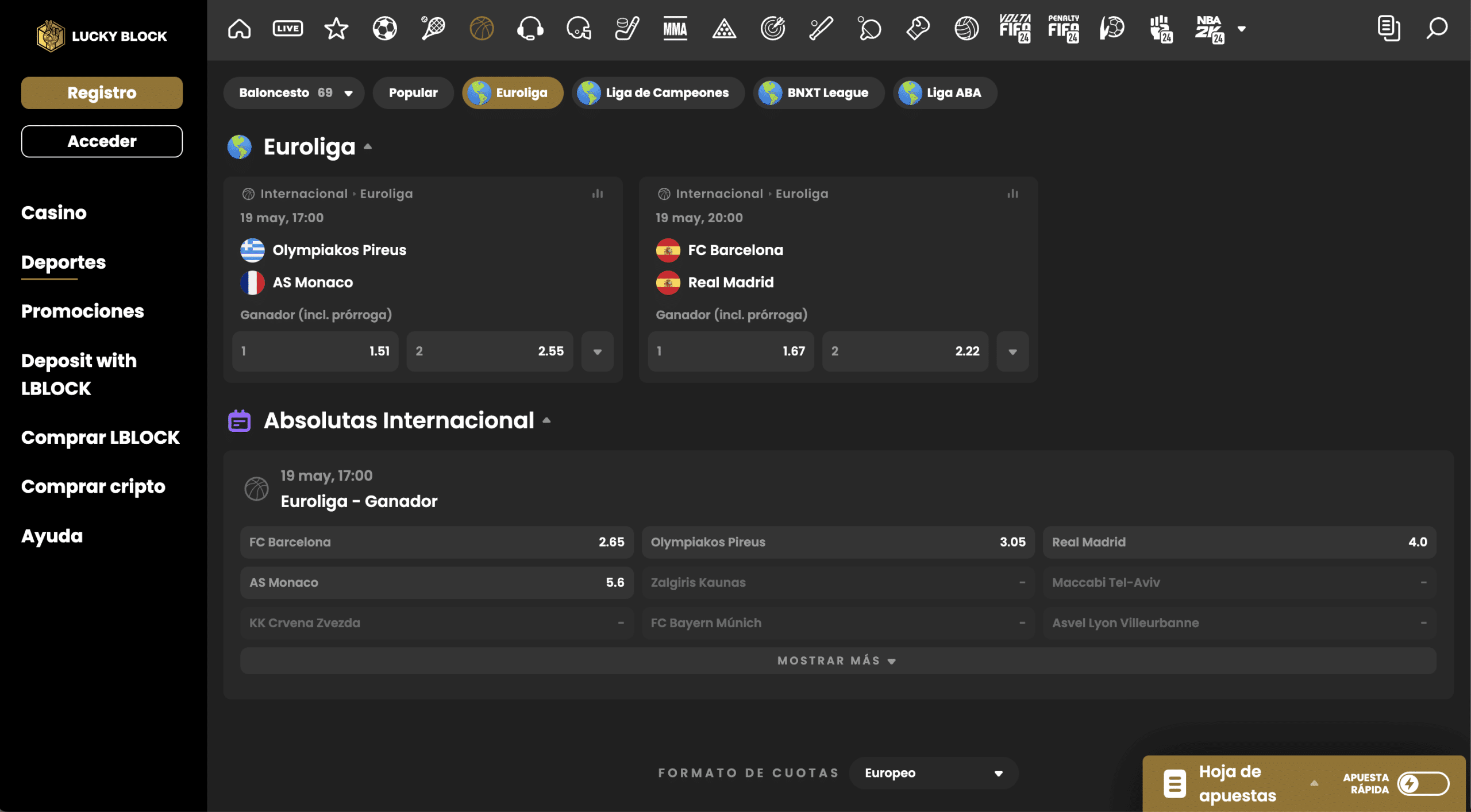
Task: Open statistics for Barcelona vs Real Madrid
Action: coord(1012,194)
